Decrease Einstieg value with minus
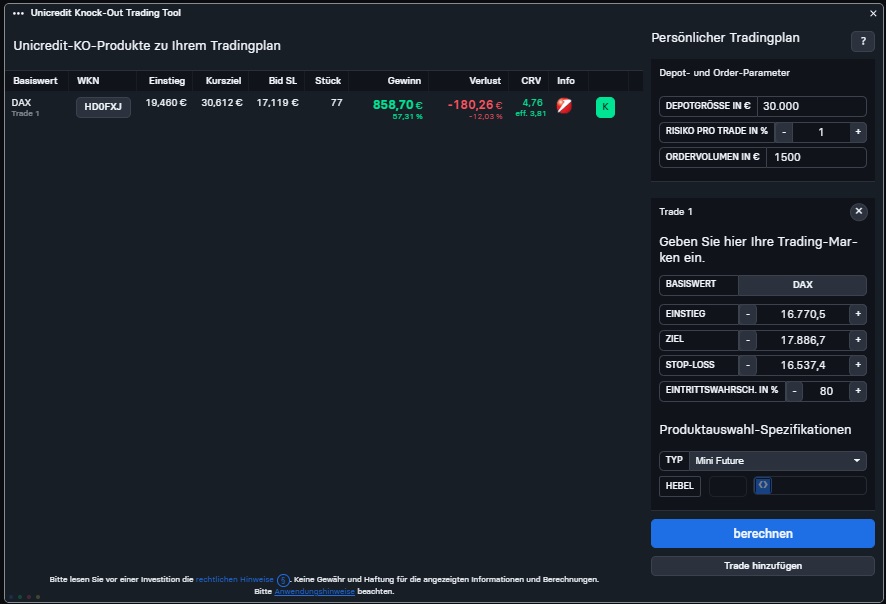The image size is (886, 604). pos(748,314)
